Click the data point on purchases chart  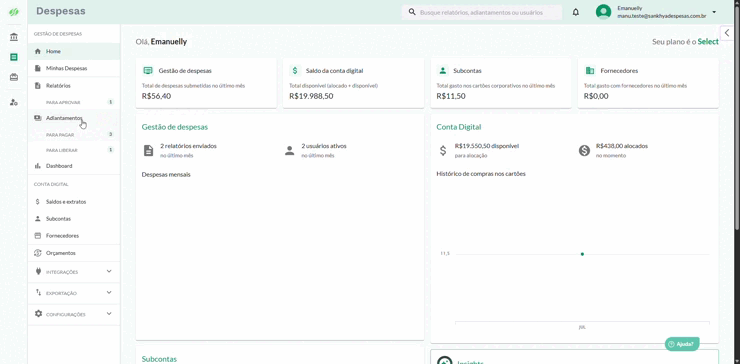582,254
